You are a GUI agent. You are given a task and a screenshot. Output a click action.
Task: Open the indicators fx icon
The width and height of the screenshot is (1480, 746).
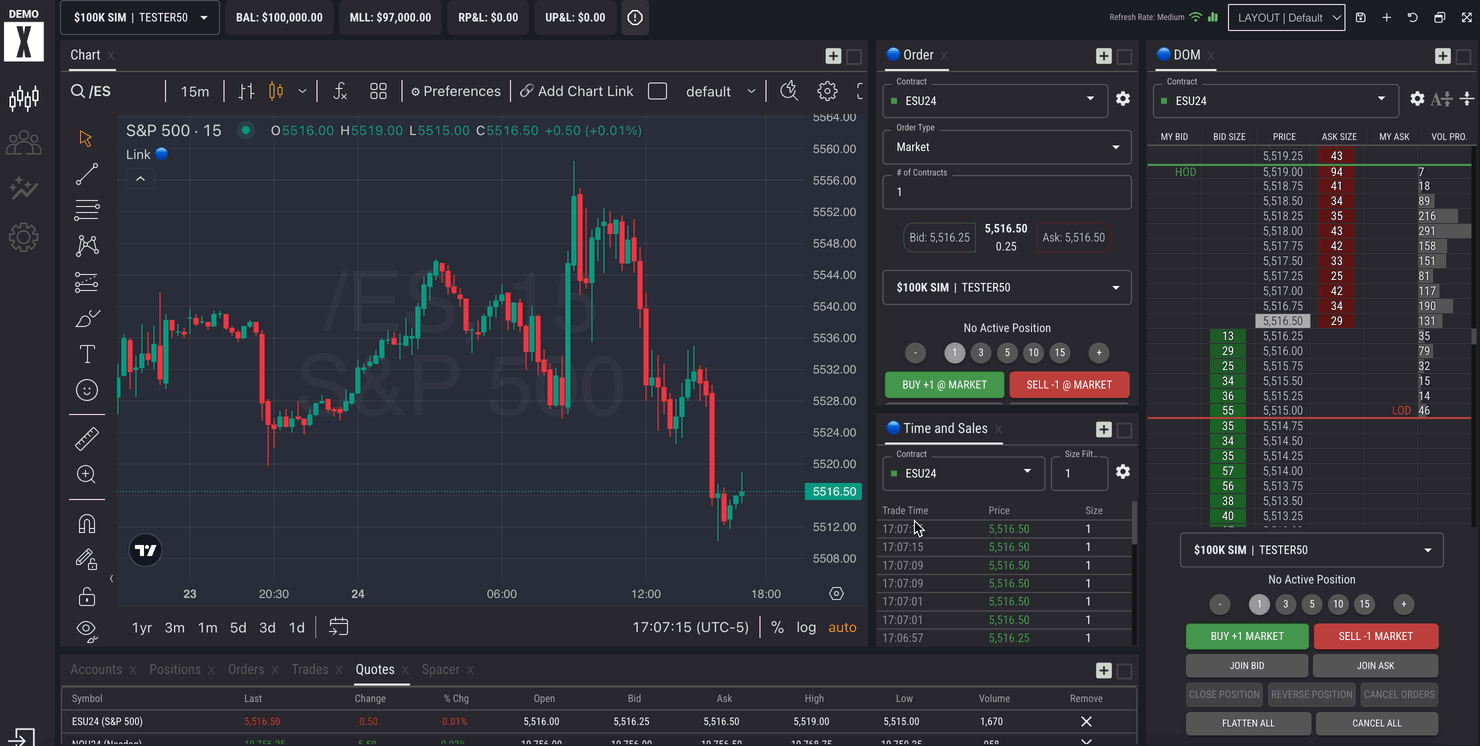tap(340, 91)
